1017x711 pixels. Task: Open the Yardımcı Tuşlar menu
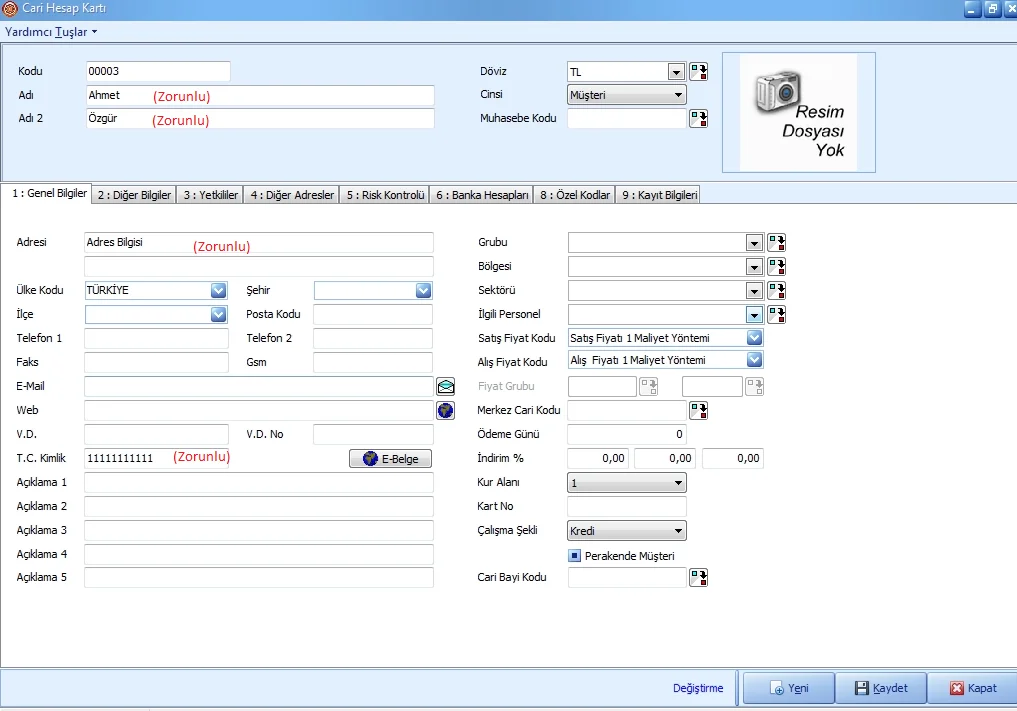click(x=51, y=32)
